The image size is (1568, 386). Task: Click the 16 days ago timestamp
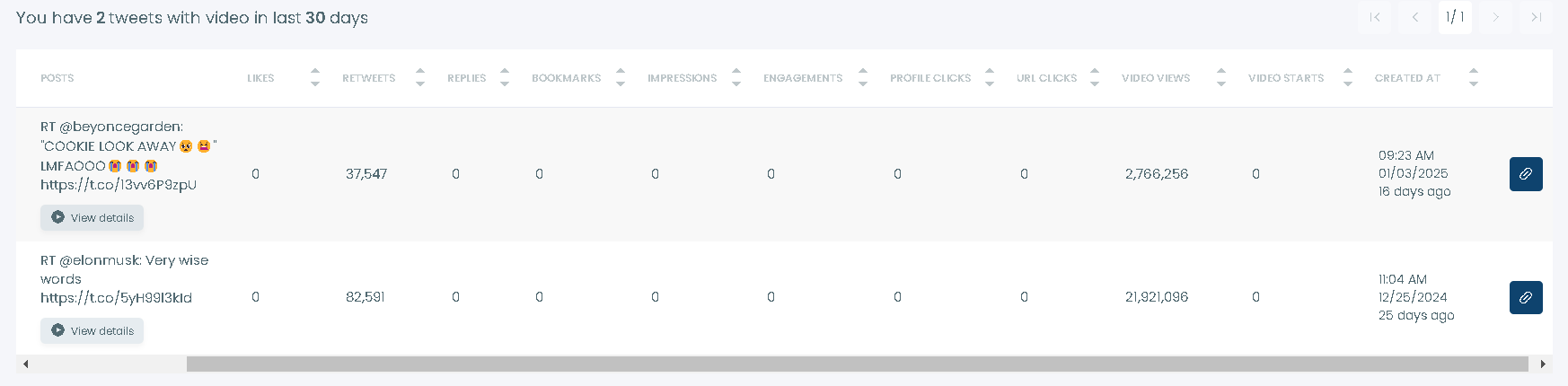click(1414, 191)
